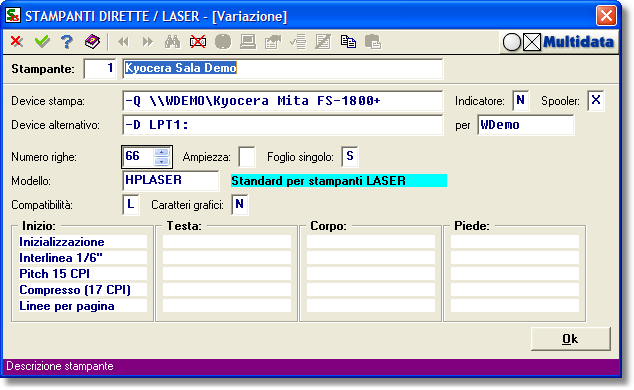Click the Multidata brand logo text
This screenshot has width=634, height=390.
(x=578, y=42)
